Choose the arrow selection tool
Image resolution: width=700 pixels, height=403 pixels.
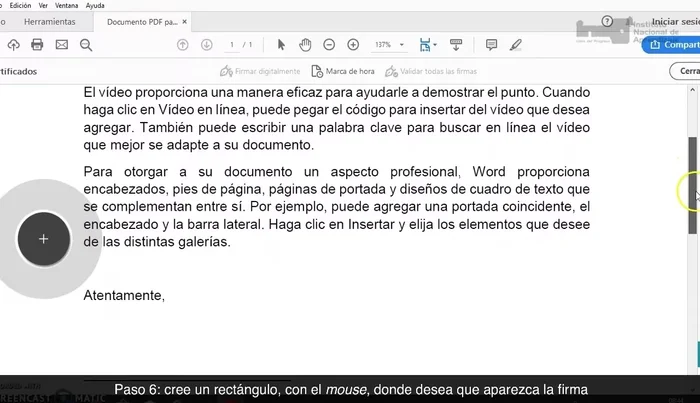[x=281, y=45]
